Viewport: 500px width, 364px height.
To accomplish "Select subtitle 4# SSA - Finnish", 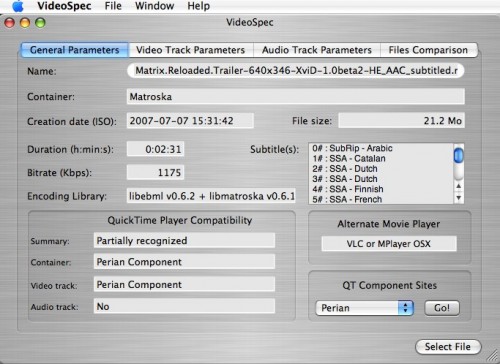I will [x=382, y=189].
